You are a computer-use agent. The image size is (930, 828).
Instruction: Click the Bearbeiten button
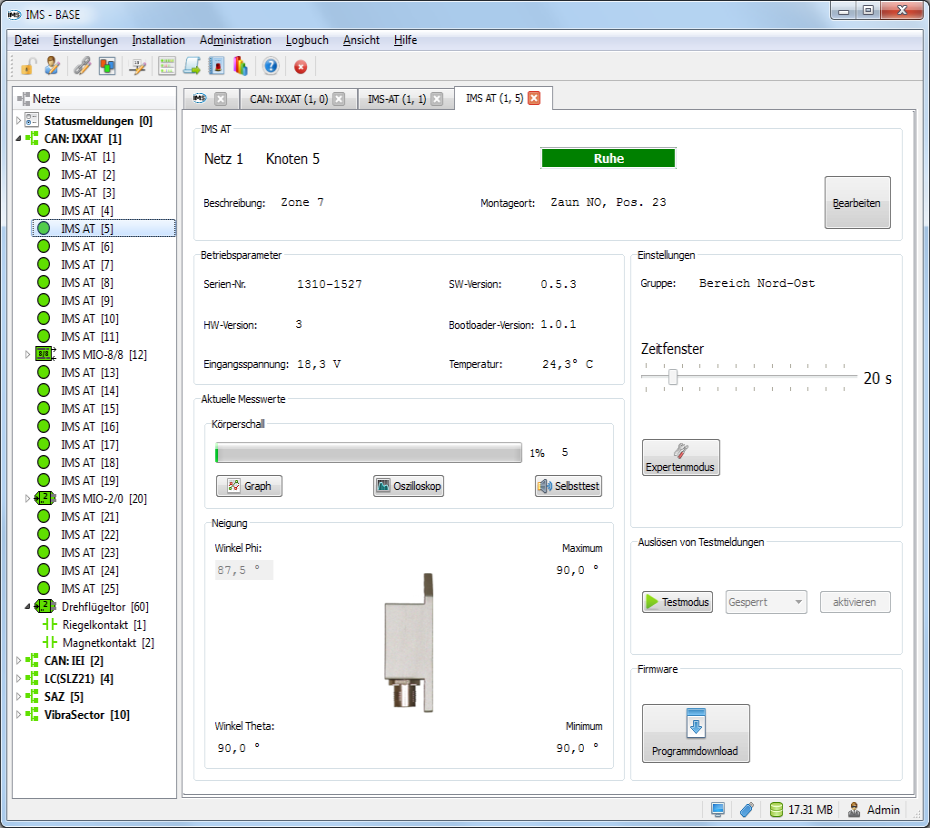856,203
